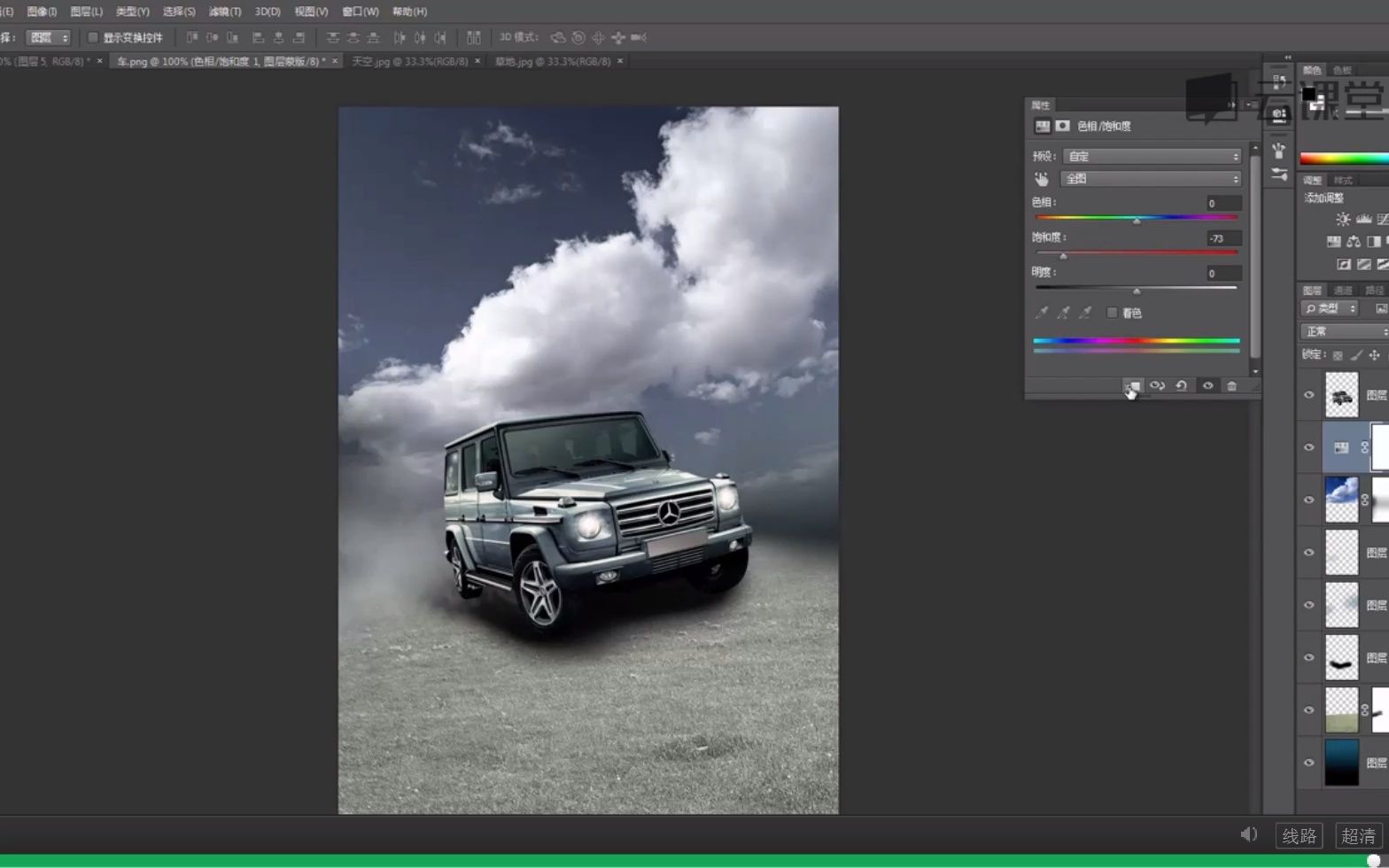The image size is (1389, 868).
Task: Open the auto-select 图层 dropdown in options bar
Action: point(48,38)
